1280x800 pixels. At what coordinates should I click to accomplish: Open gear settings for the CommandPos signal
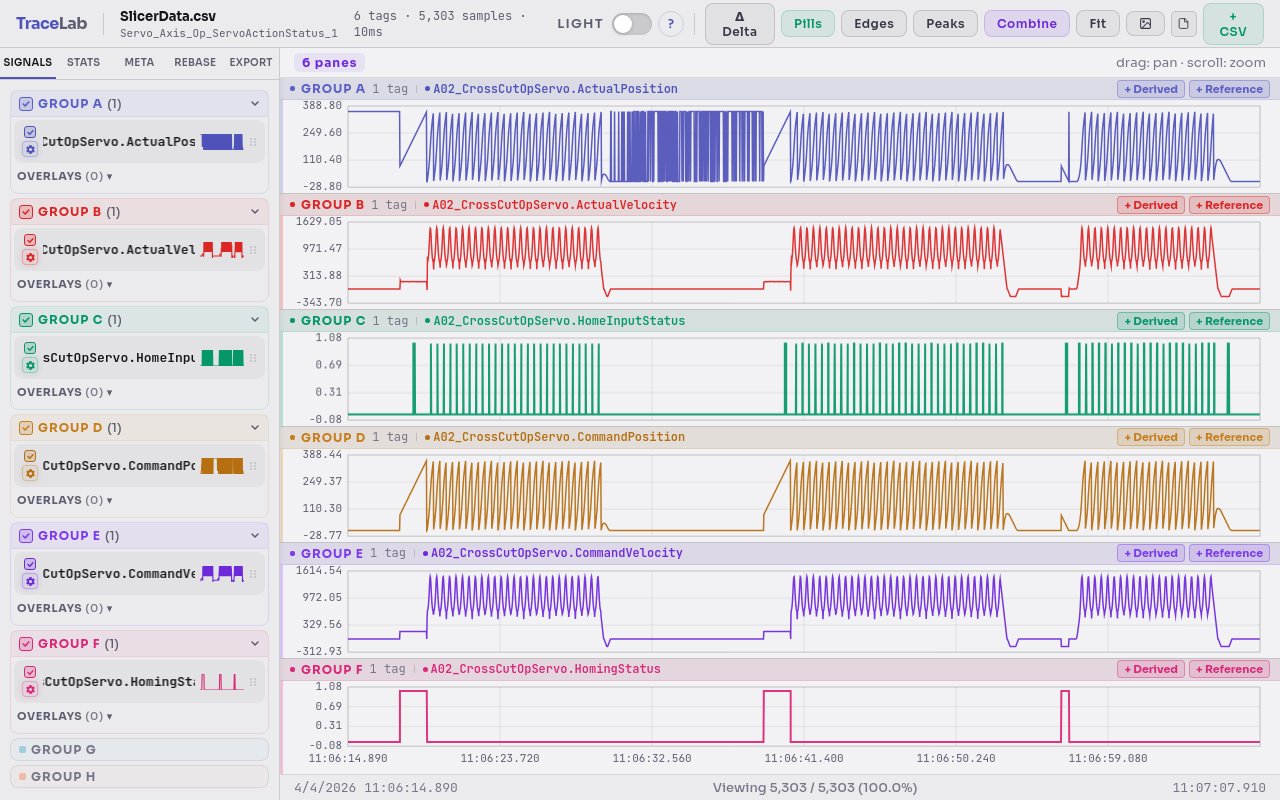30,473
